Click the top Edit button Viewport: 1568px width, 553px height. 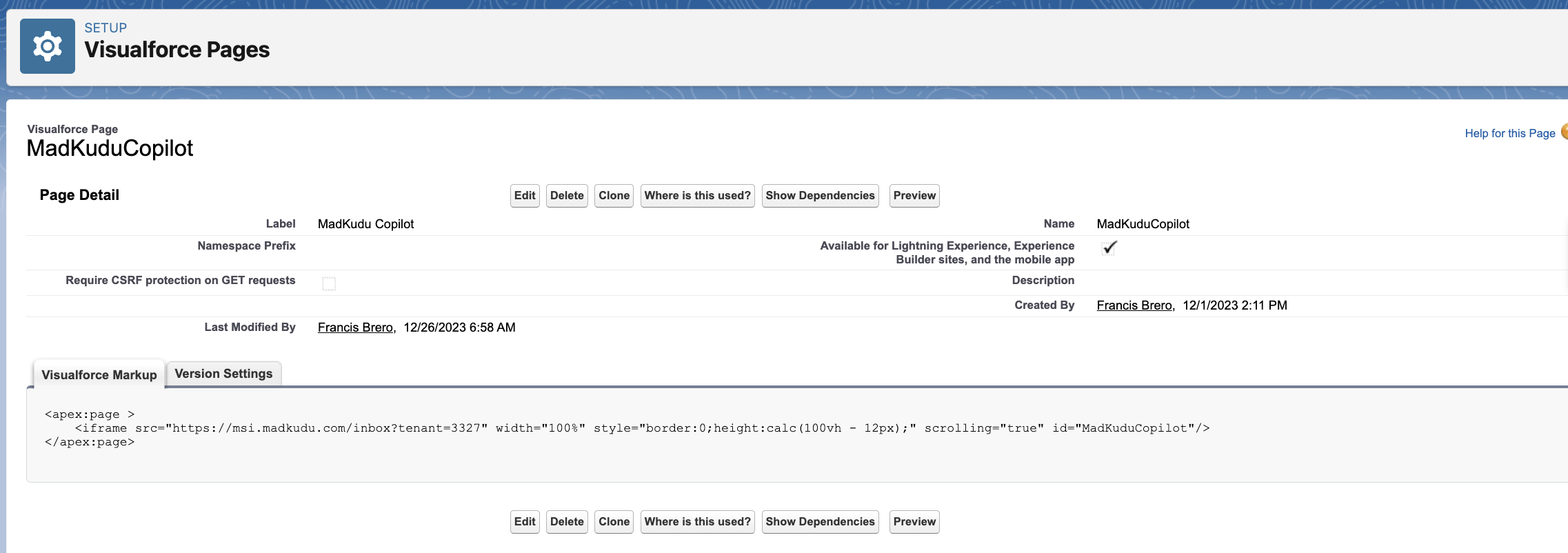tap(525, 196)
